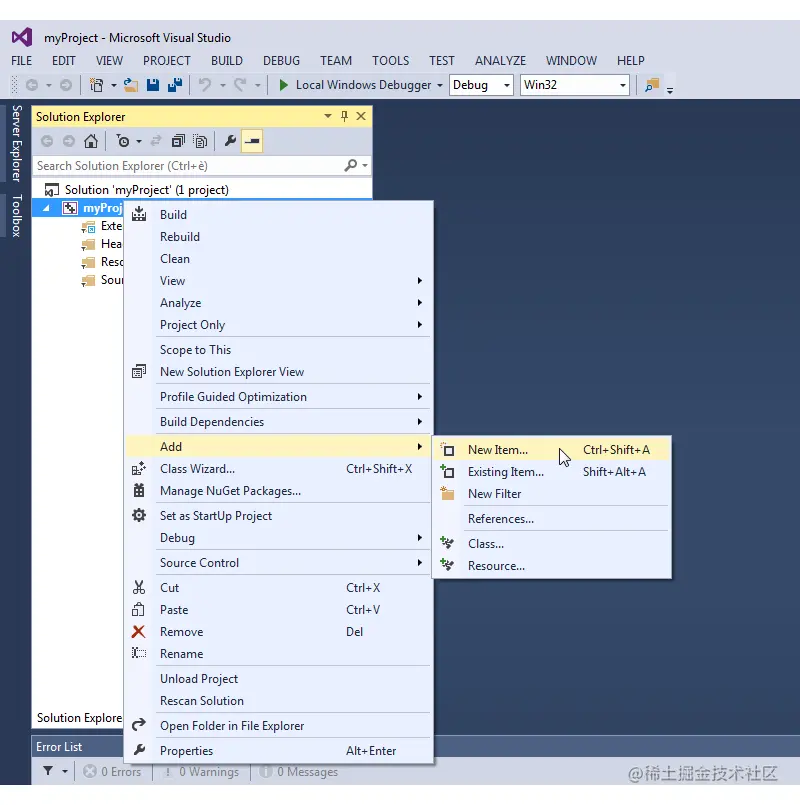Collapse the myProject tree node
The height and width of the screenshot is (805, 800).
click(46, 208)
